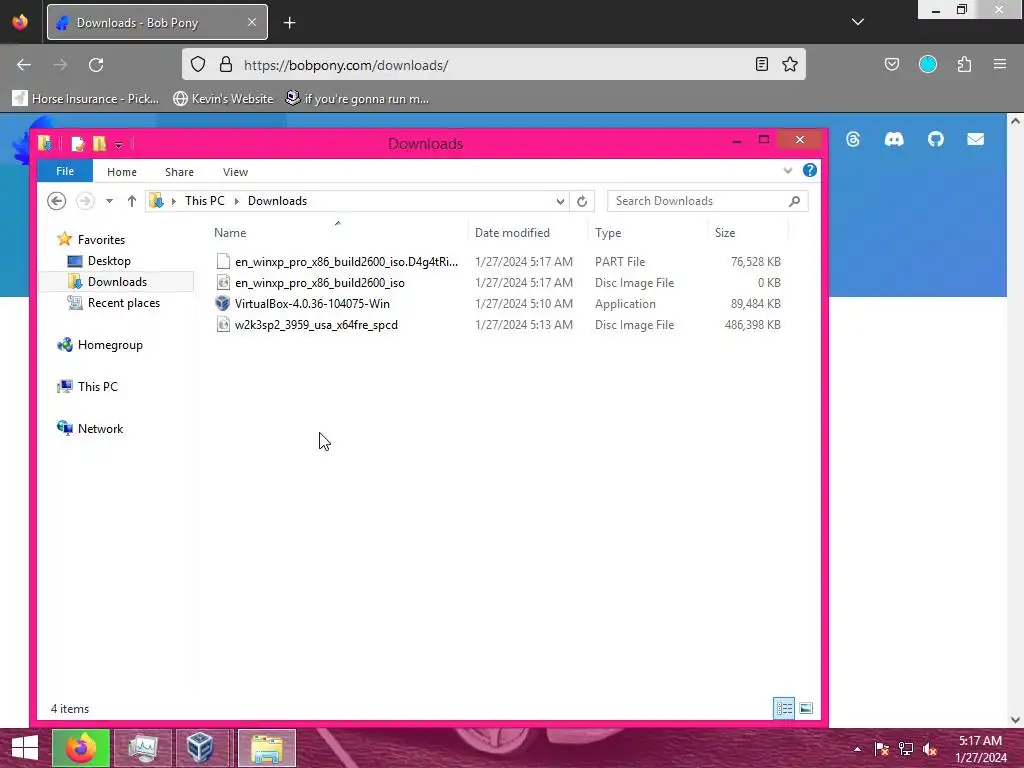List all Firefox tabs dropdown
This screenshot has height=768, width=1024.
858,22
